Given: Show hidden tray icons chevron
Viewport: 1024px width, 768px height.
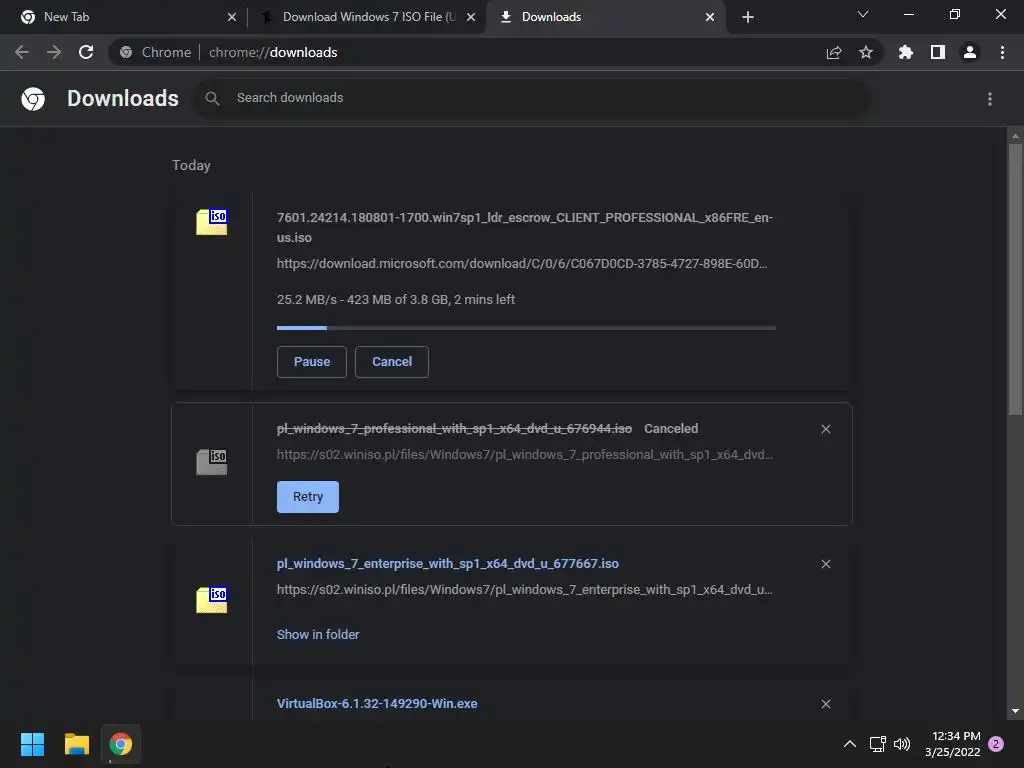Looking at the screenshot, I should click(x=850, y=744).
